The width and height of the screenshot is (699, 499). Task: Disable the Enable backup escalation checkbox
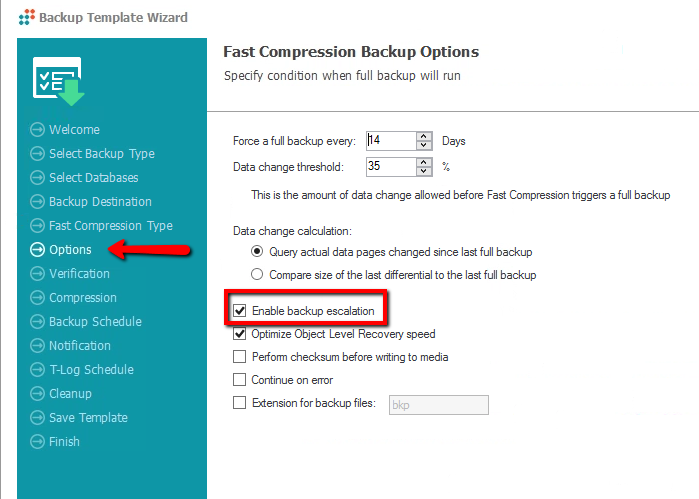coord(239,311)
